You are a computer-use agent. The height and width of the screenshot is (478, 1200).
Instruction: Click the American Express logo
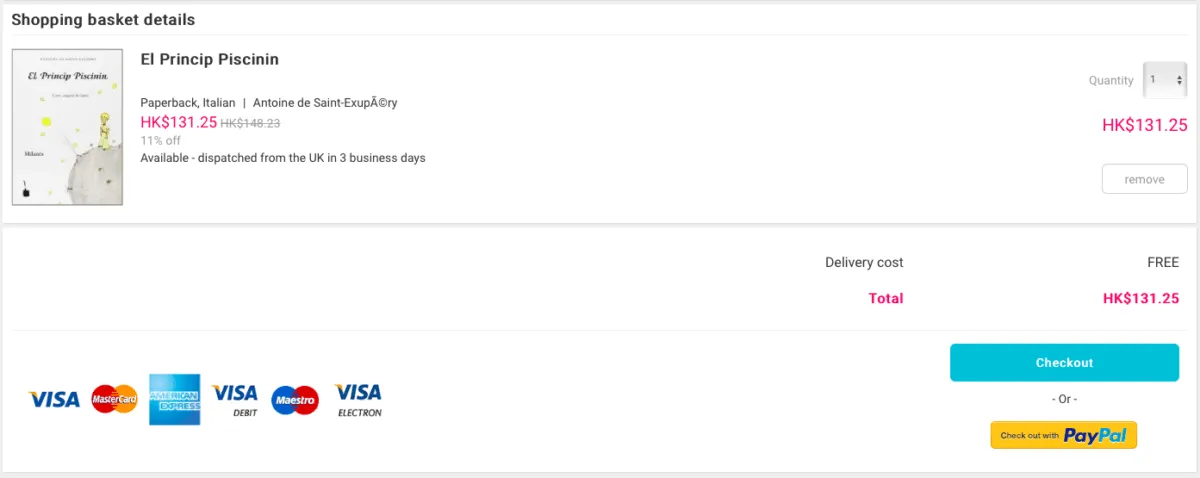point(175,400)
